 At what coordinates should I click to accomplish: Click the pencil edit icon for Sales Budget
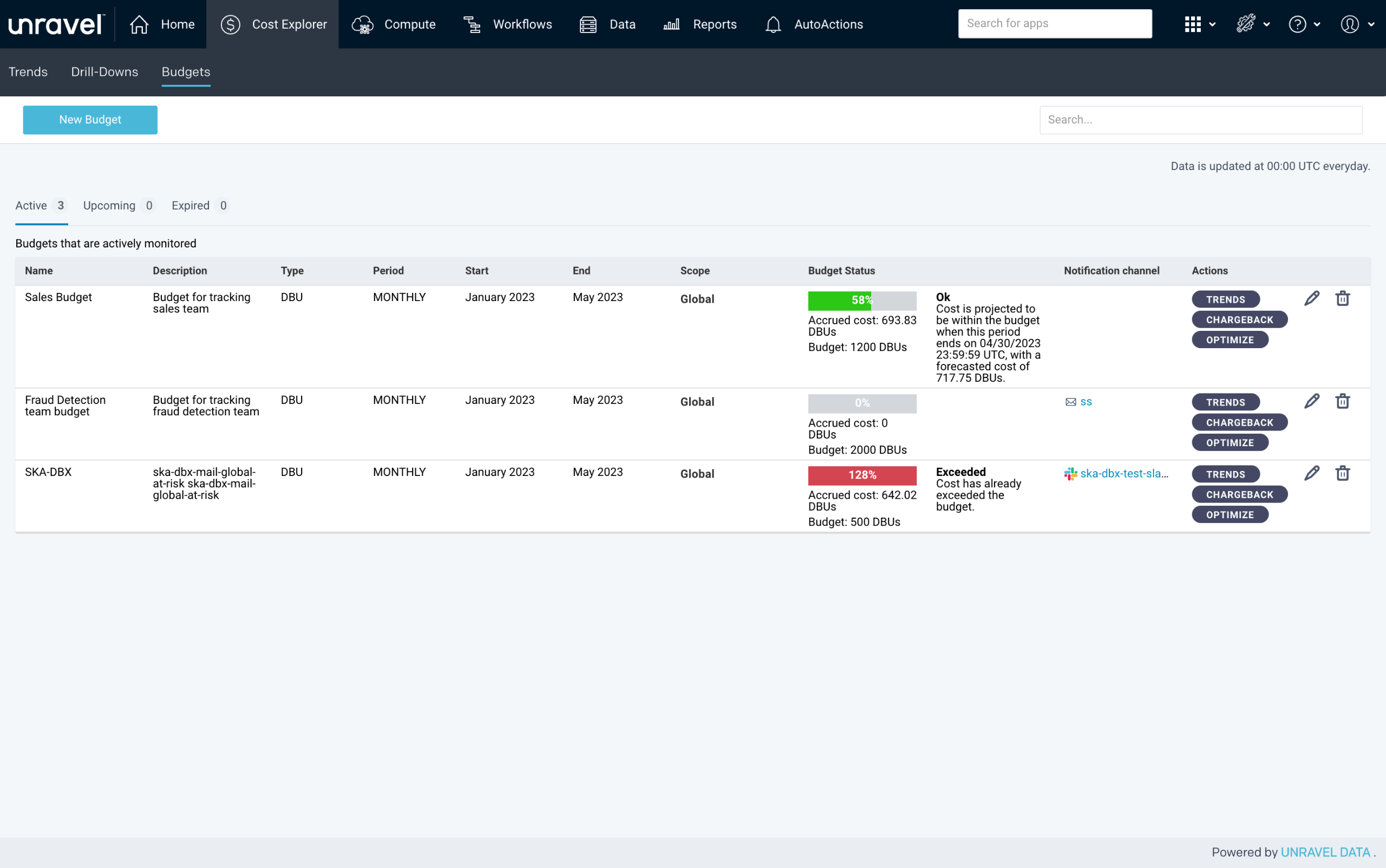1311,298
